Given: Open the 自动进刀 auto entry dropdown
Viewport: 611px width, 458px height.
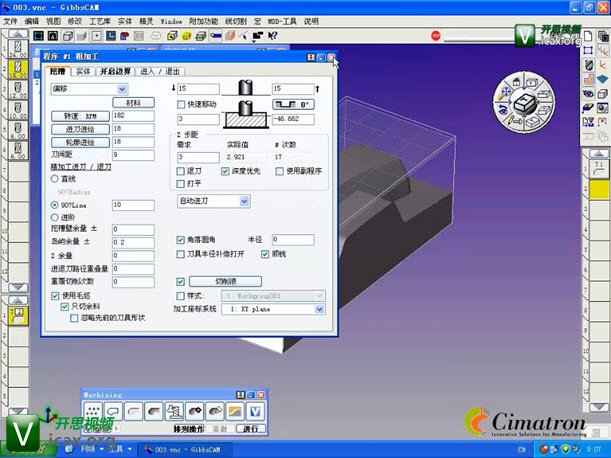Looking at the screenshot, I should point(244,201).
